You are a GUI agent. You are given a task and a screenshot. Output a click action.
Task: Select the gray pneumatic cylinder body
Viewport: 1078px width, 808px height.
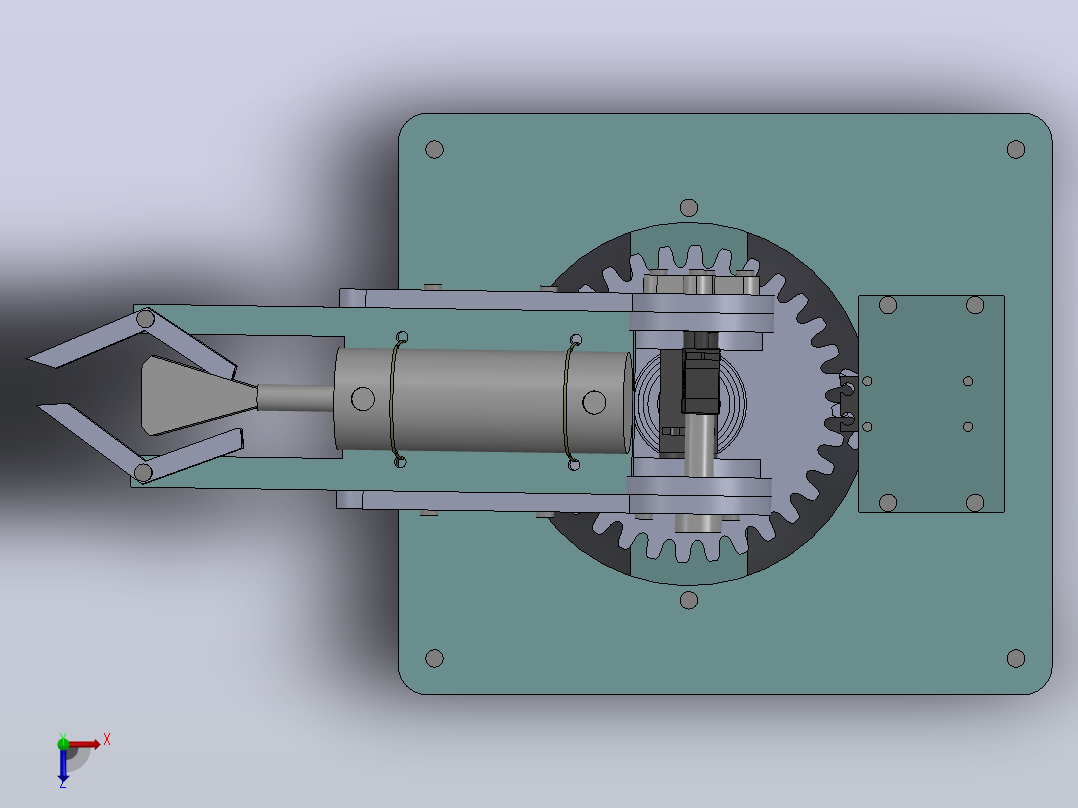tap(483, 400)
